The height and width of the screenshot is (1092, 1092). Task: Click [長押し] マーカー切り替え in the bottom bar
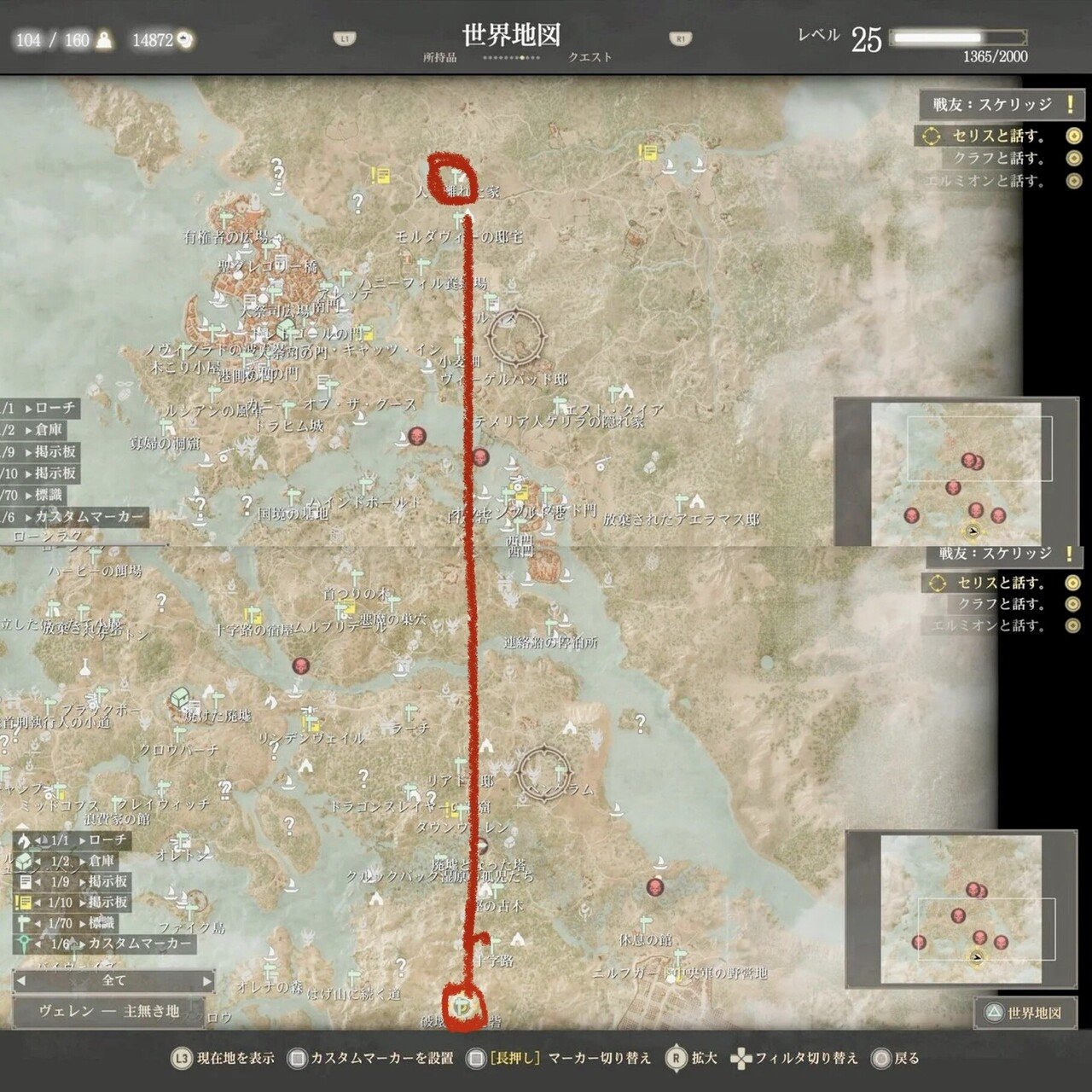point(570,1059)
